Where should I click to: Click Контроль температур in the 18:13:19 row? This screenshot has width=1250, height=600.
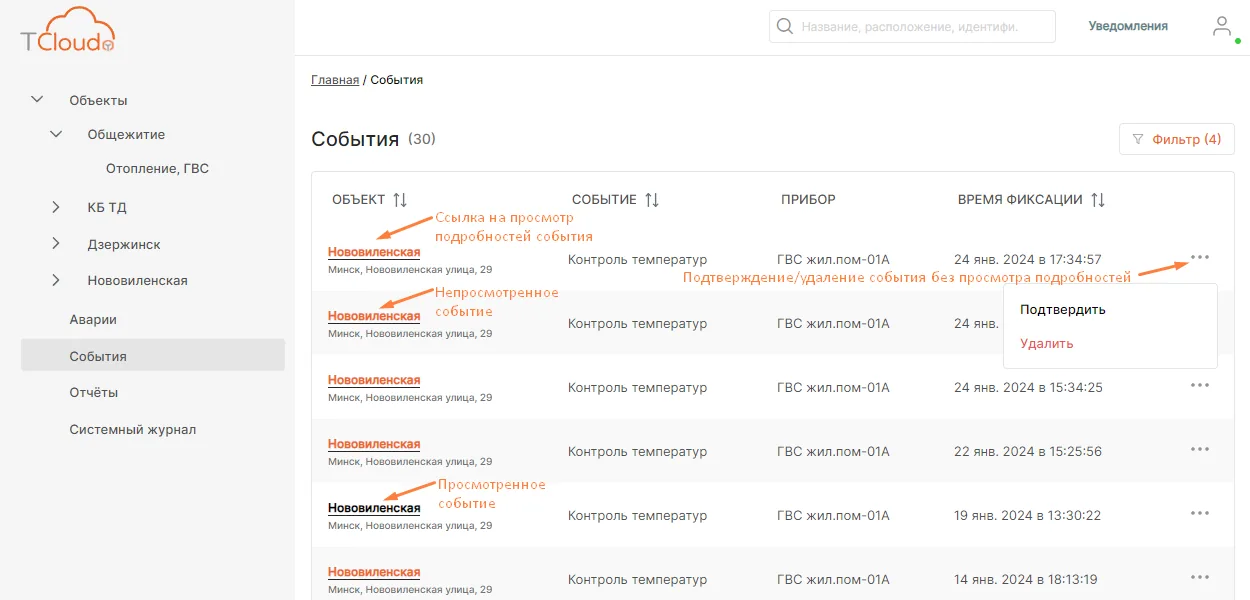point(637,579)
